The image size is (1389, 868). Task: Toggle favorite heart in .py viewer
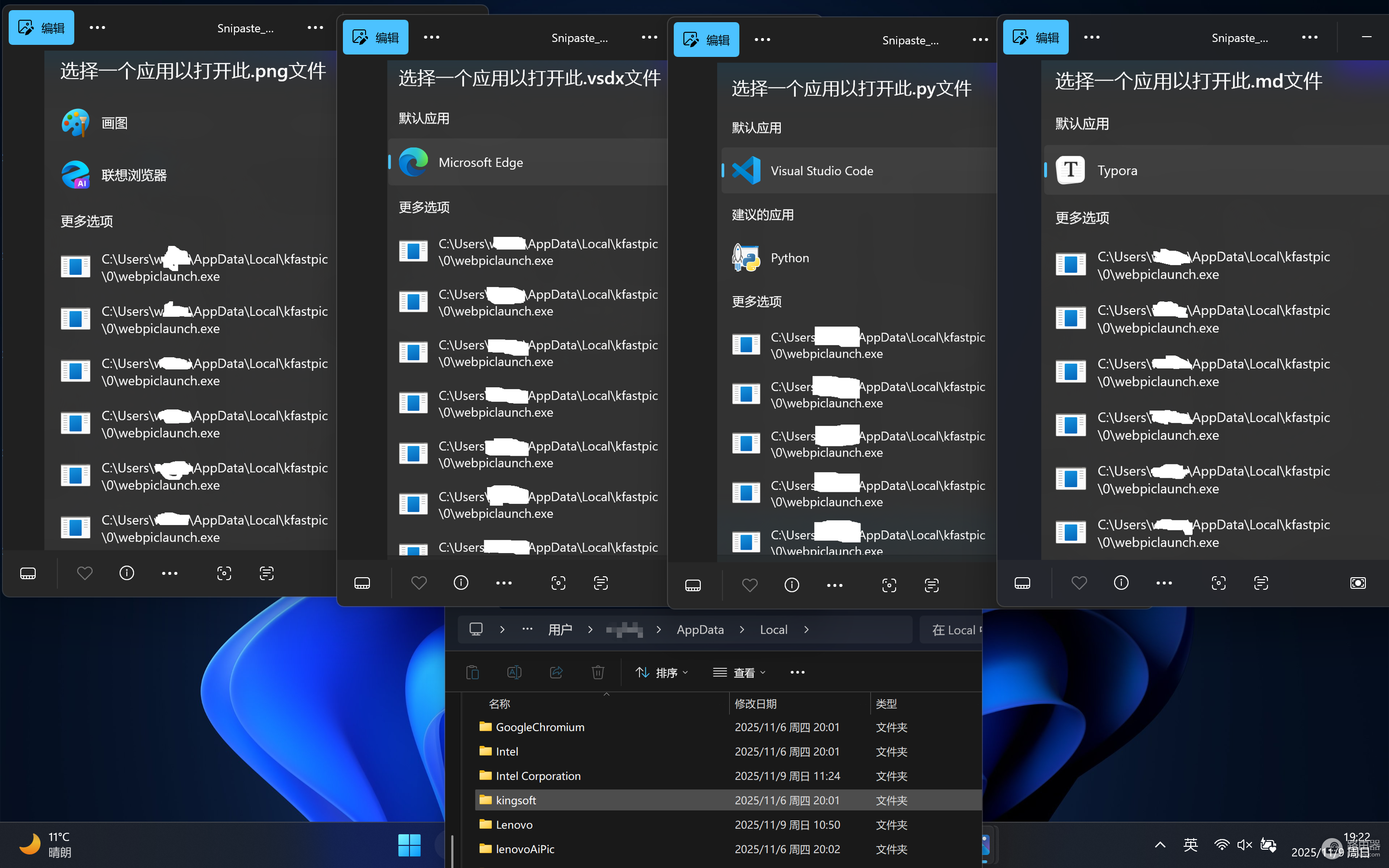point(749,585)
